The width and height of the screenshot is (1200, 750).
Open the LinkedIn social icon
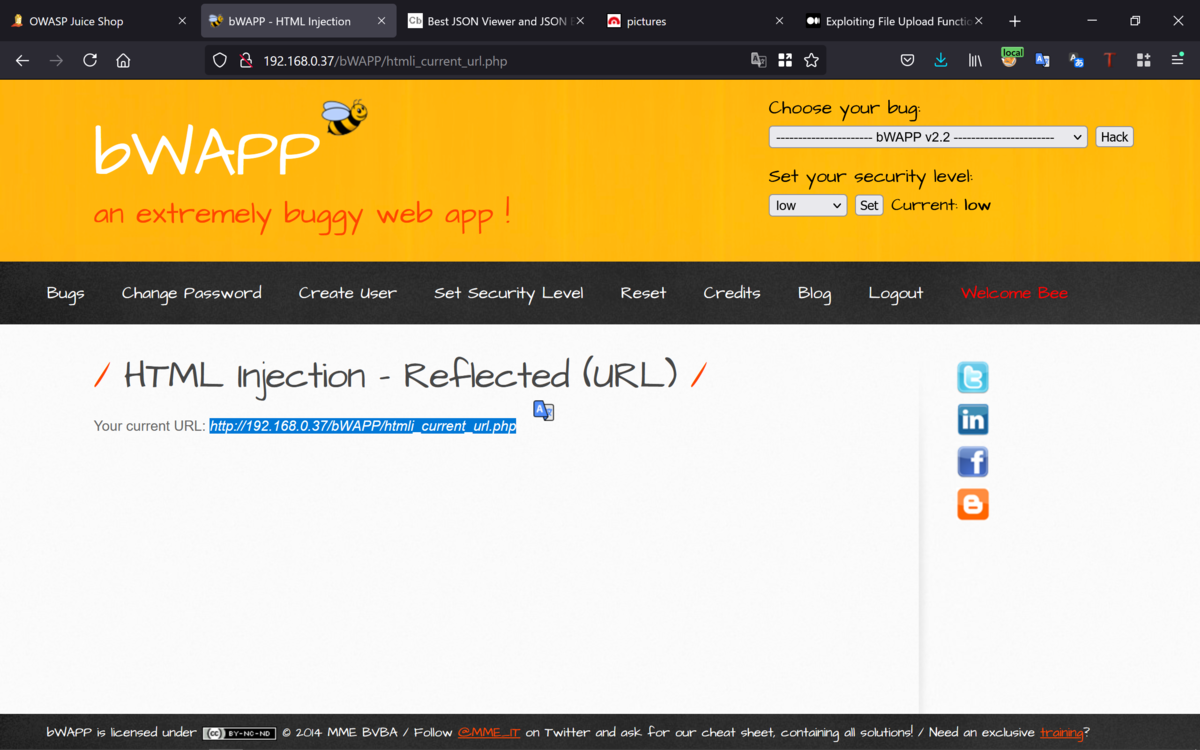(973, 419)
